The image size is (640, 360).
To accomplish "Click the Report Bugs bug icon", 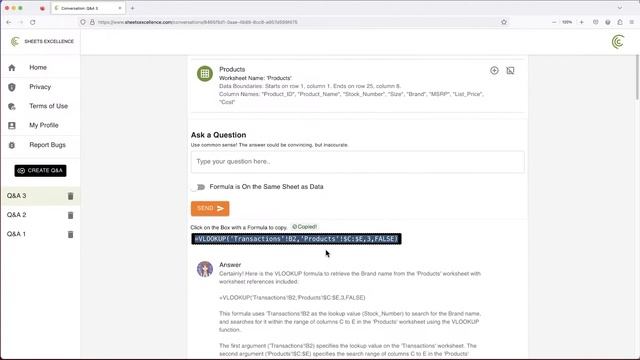I will tap(12, 145).
